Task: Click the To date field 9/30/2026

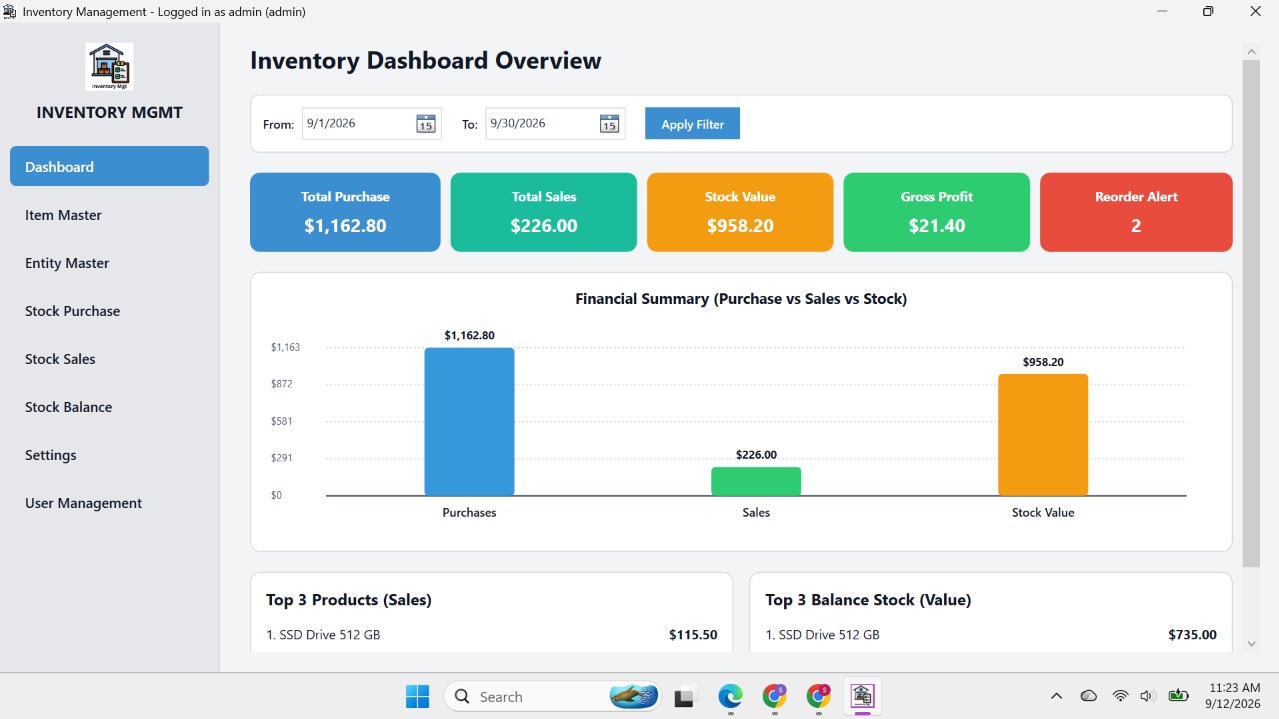Action: coord(555,124)
